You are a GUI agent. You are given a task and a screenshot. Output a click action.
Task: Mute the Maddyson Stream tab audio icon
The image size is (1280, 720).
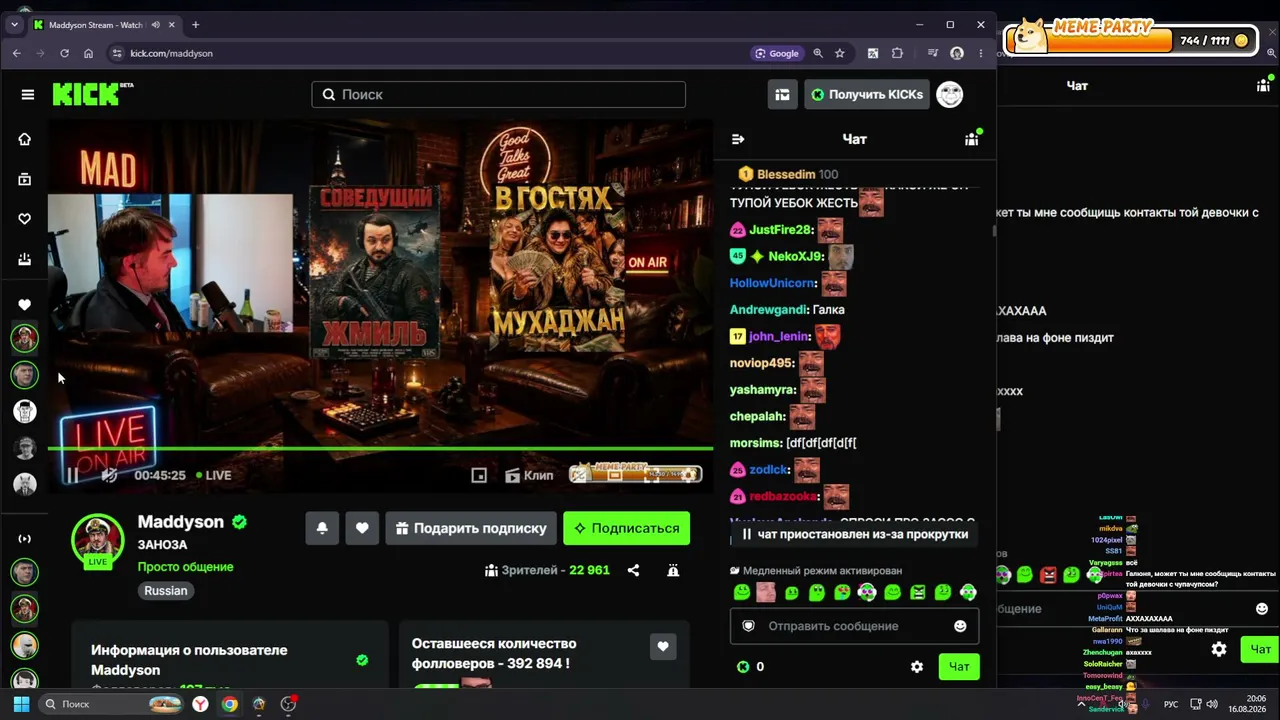coord(155,25)
